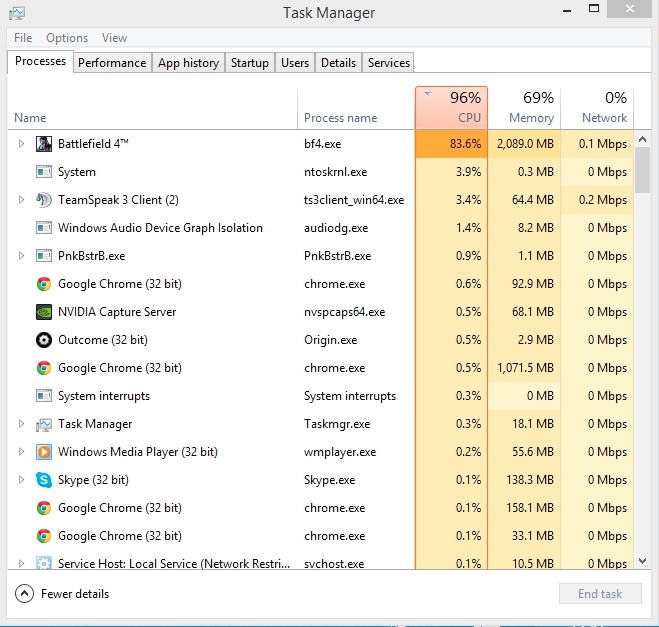Expand the Windows Media Player group
The image size is (659, 627).
[21, 452]
